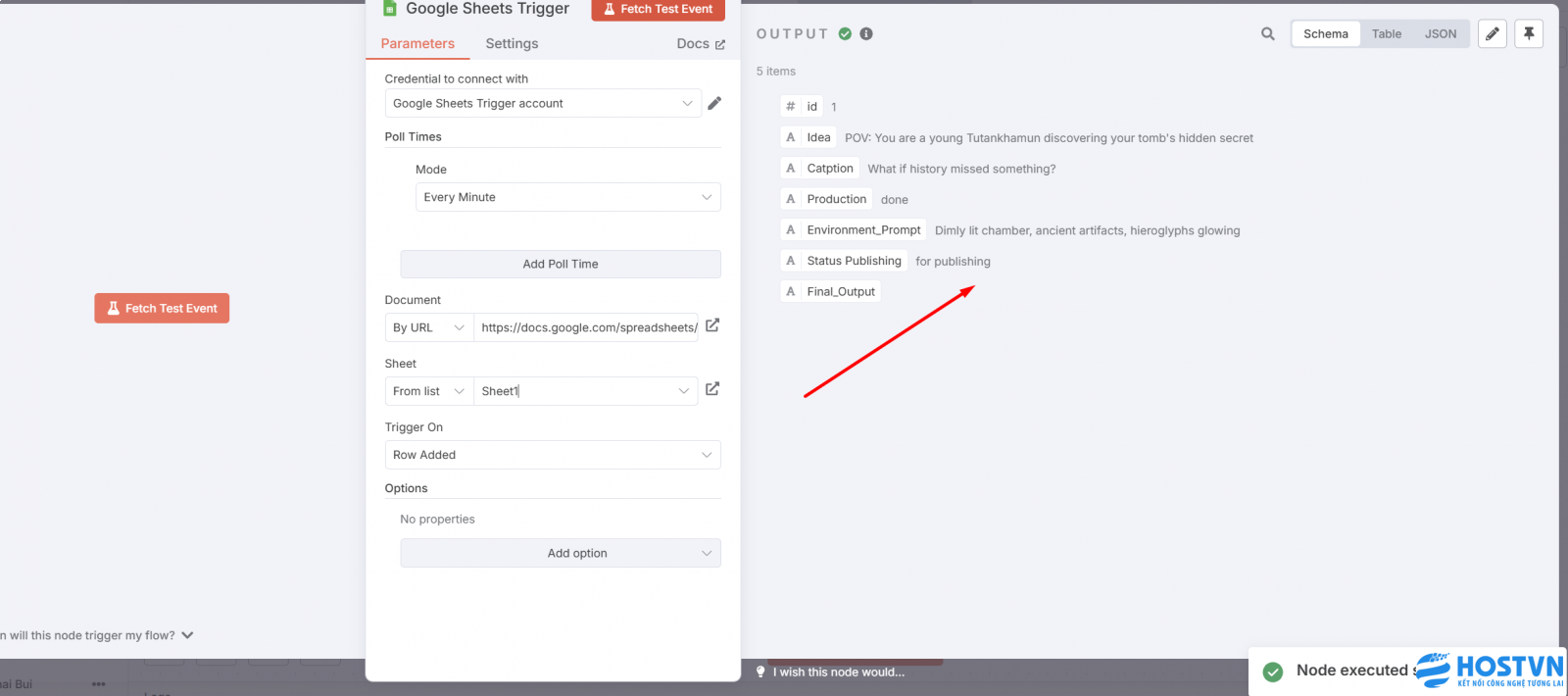Expand 'will this node trigger my flow' question

point(97,635)
